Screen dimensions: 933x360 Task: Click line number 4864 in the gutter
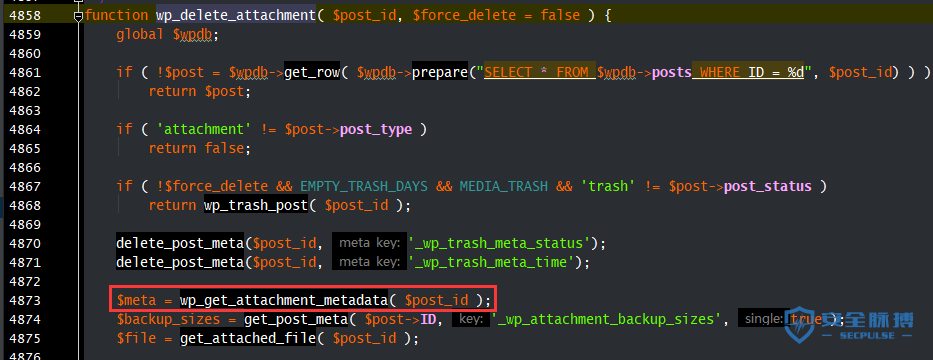click(x=24, y=129)
